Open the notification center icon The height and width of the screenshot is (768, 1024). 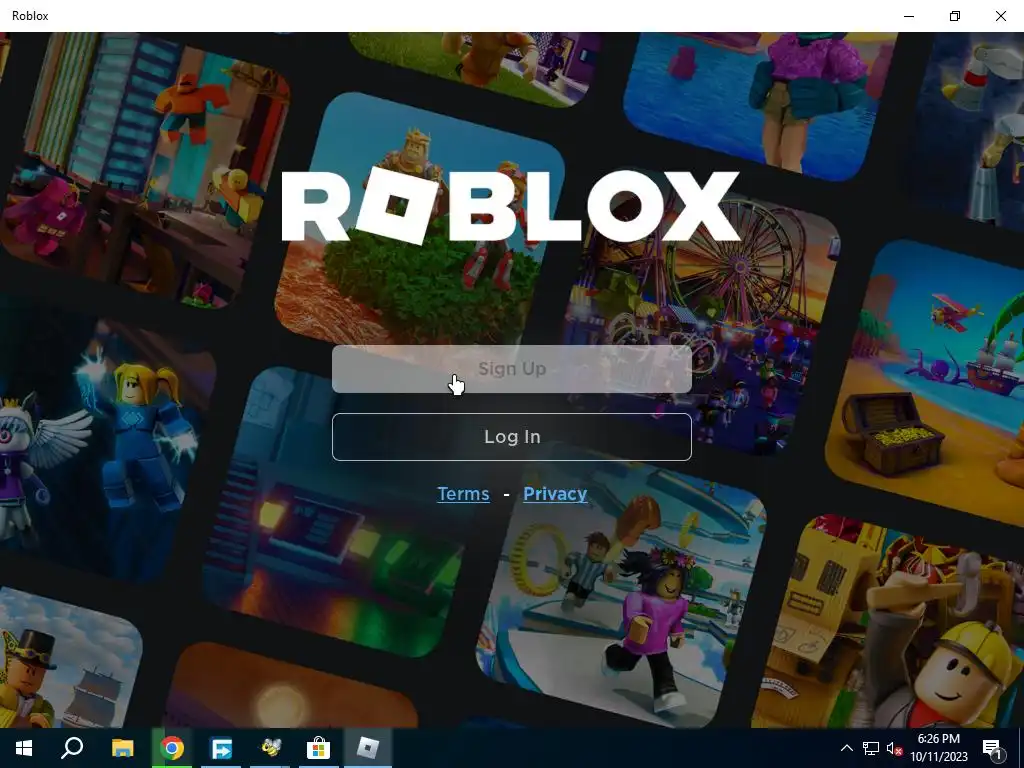(x=993, y=748)
